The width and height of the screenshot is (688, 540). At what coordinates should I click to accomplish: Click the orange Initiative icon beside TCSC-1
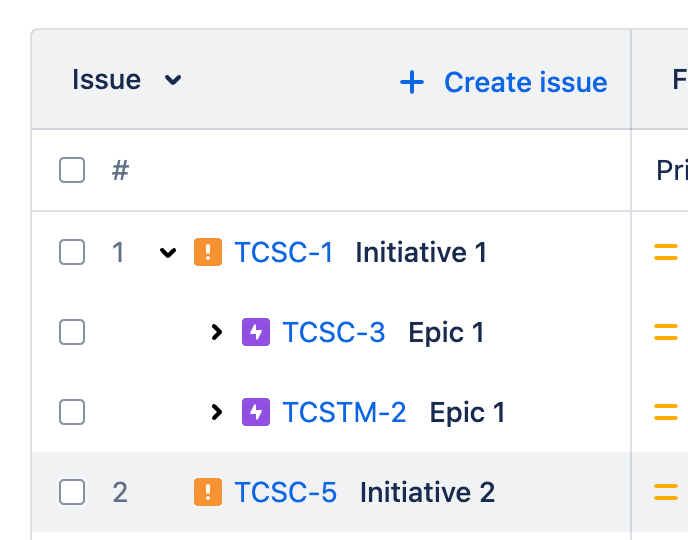tap(208, 252)
